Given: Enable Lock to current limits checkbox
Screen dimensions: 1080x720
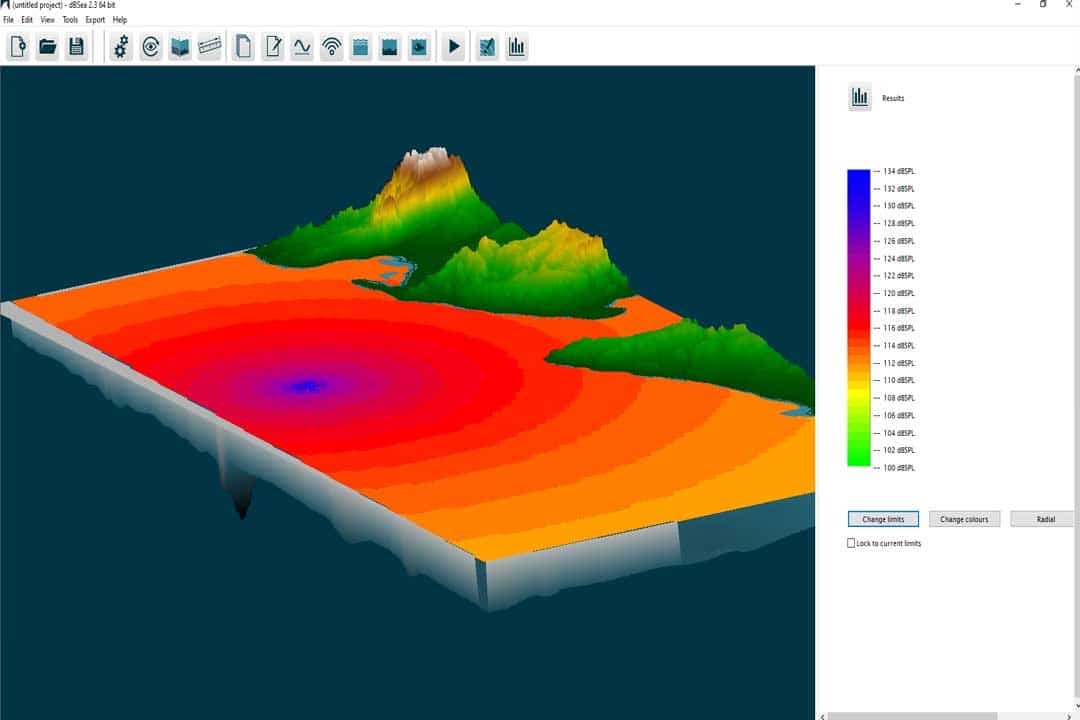Looking at the screenshot, I should 851,543.
